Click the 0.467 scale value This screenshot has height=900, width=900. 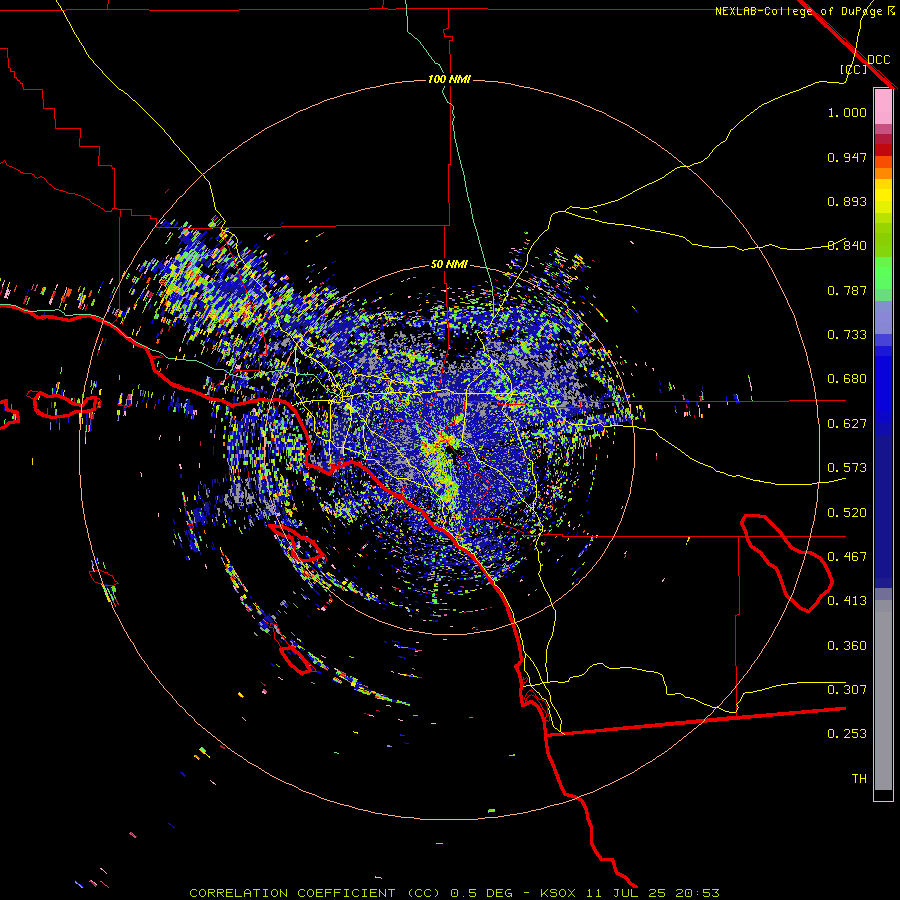click(847, 557)
